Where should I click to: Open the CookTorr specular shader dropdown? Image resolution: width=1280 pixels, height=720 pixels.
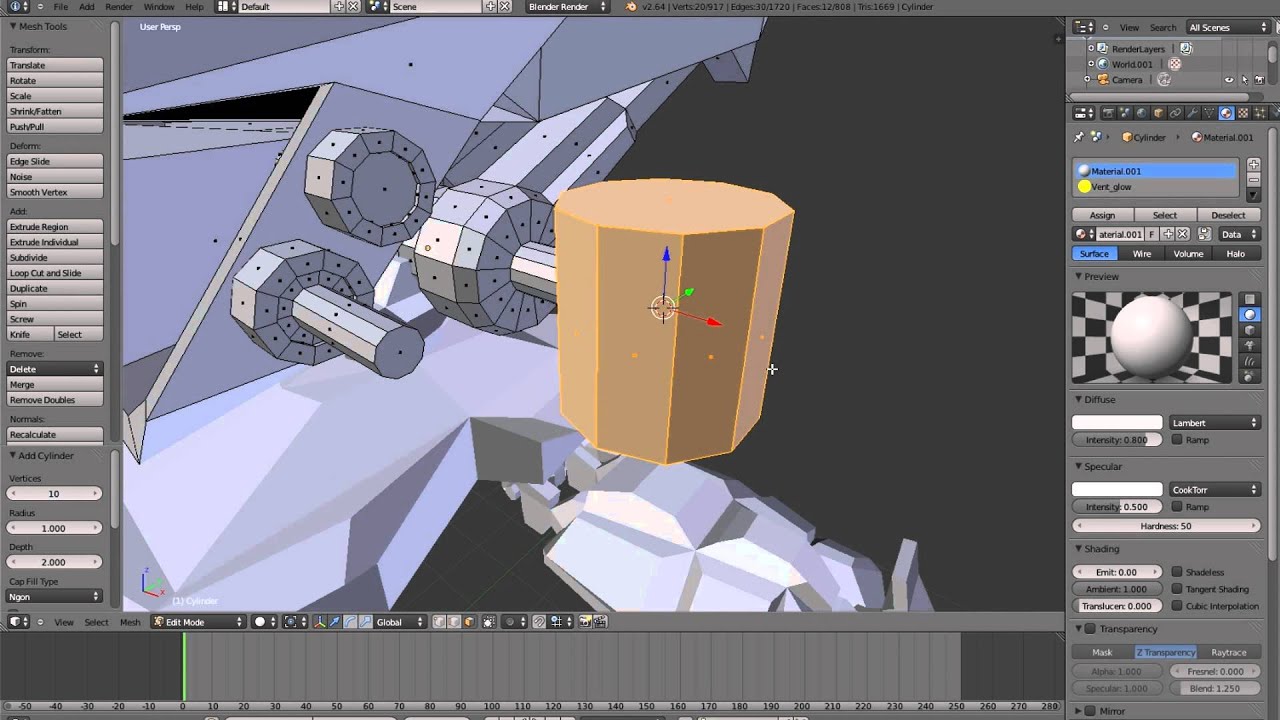[x=1214, y=490]
